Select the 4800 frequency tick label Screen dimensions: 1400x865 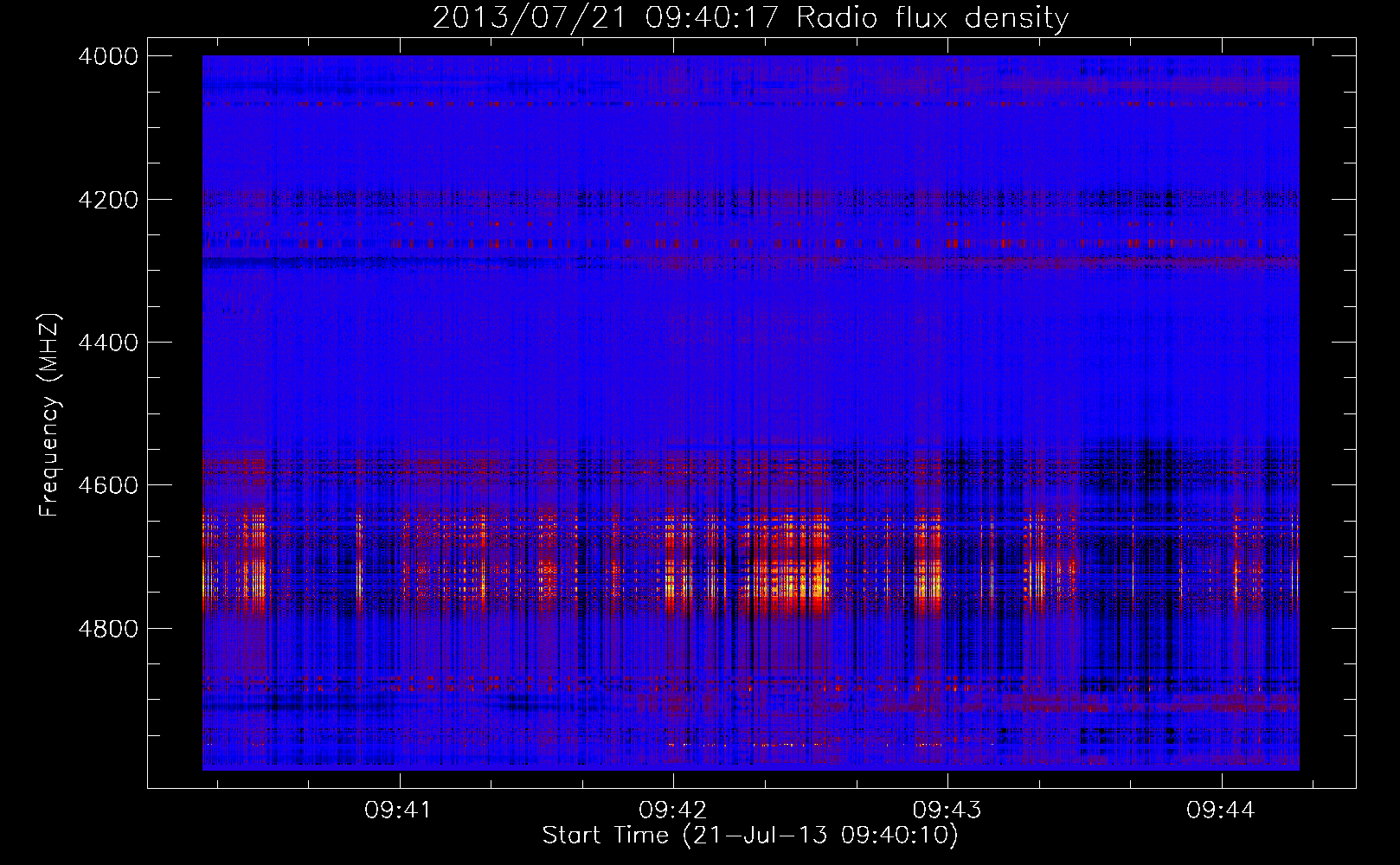pos(108,628)
